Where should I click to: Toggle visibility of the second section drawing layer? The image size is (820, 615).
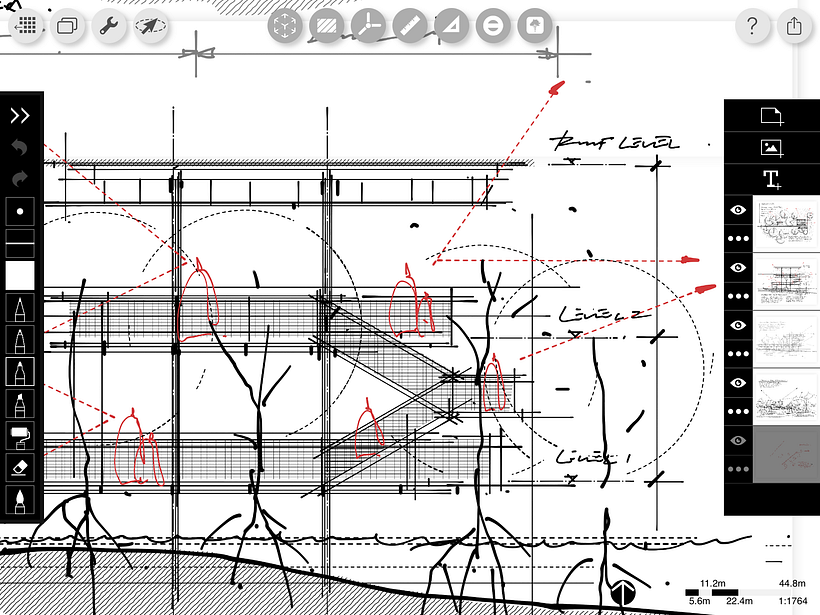click(737, 267)
